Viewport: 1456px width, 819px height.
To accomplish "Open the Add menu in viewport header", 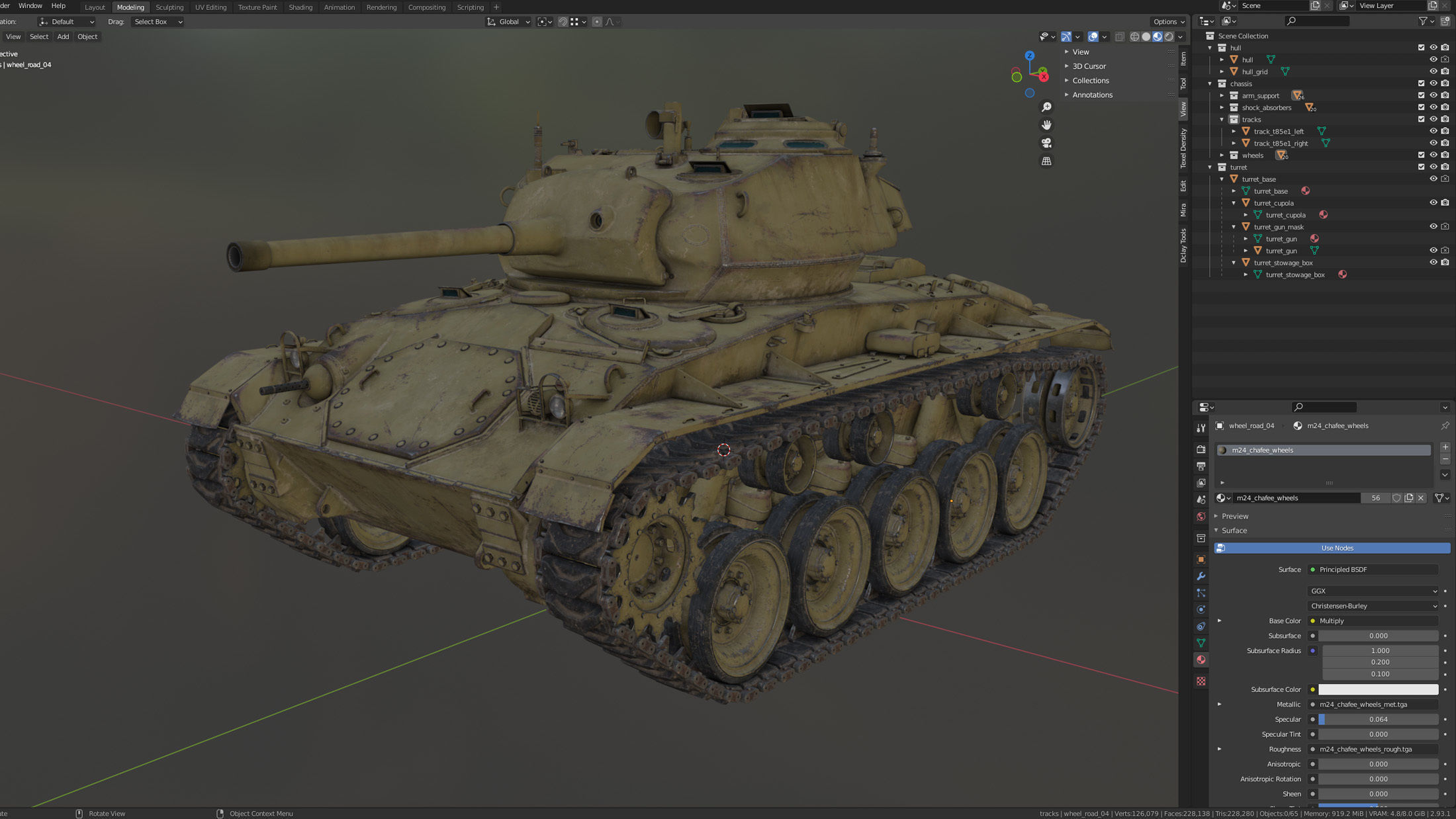I will (63, 36).
